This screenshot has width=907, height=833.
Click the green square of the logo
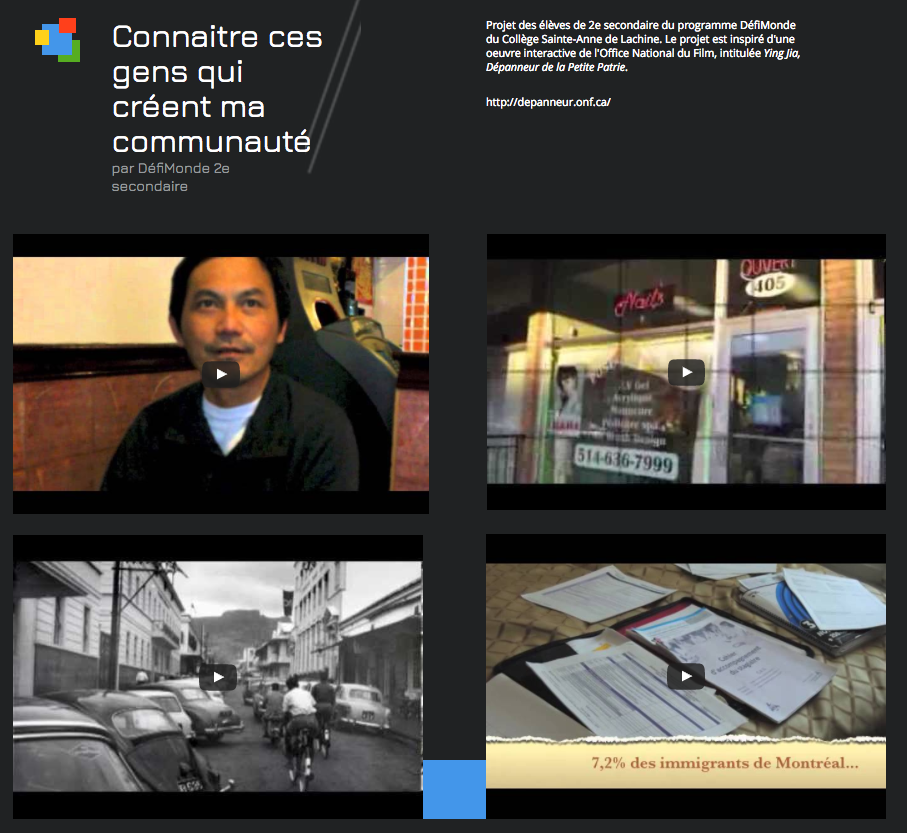tap(71, 54)
